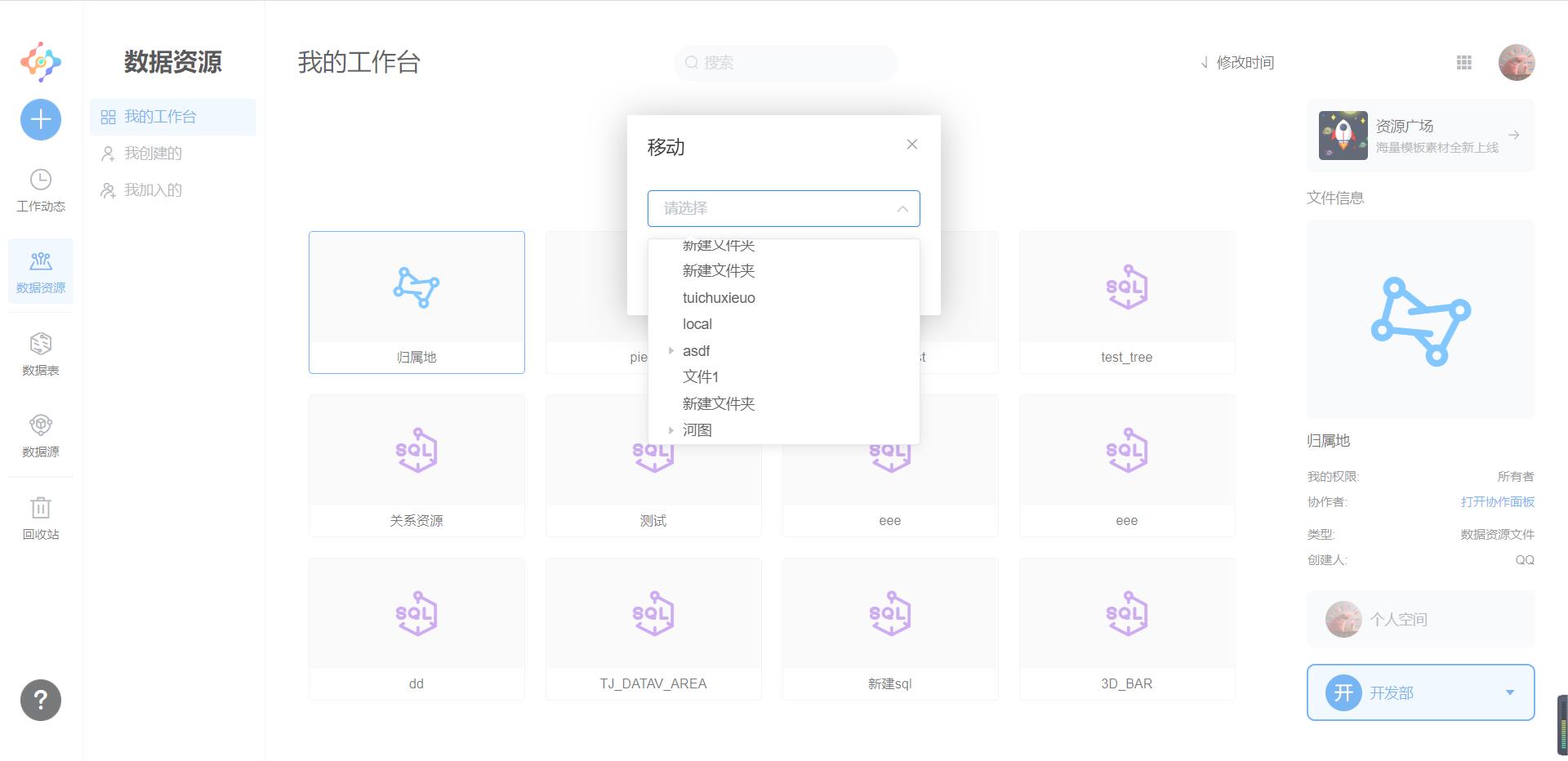Select the dd SQL card
The image size is (1568, 761).
[416, 629]
